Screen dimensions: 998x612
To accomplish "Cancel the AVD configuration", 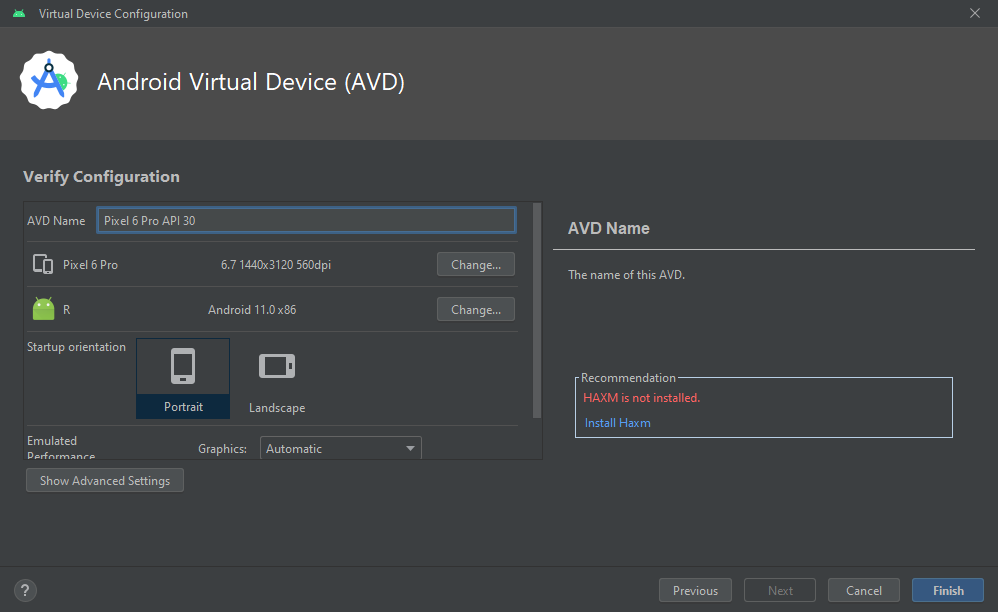I will click(864, 590).
